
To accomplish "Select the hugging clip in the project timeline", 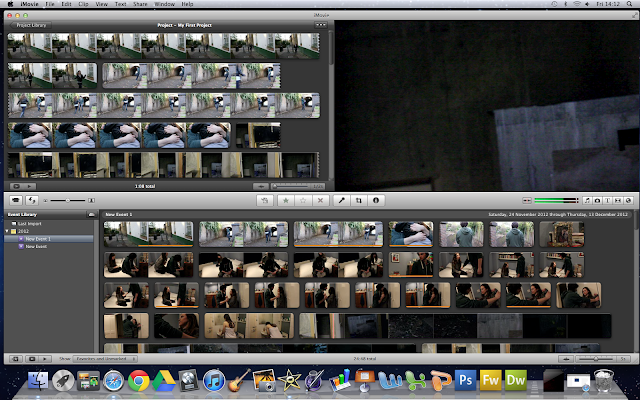I will click(119, 136).
